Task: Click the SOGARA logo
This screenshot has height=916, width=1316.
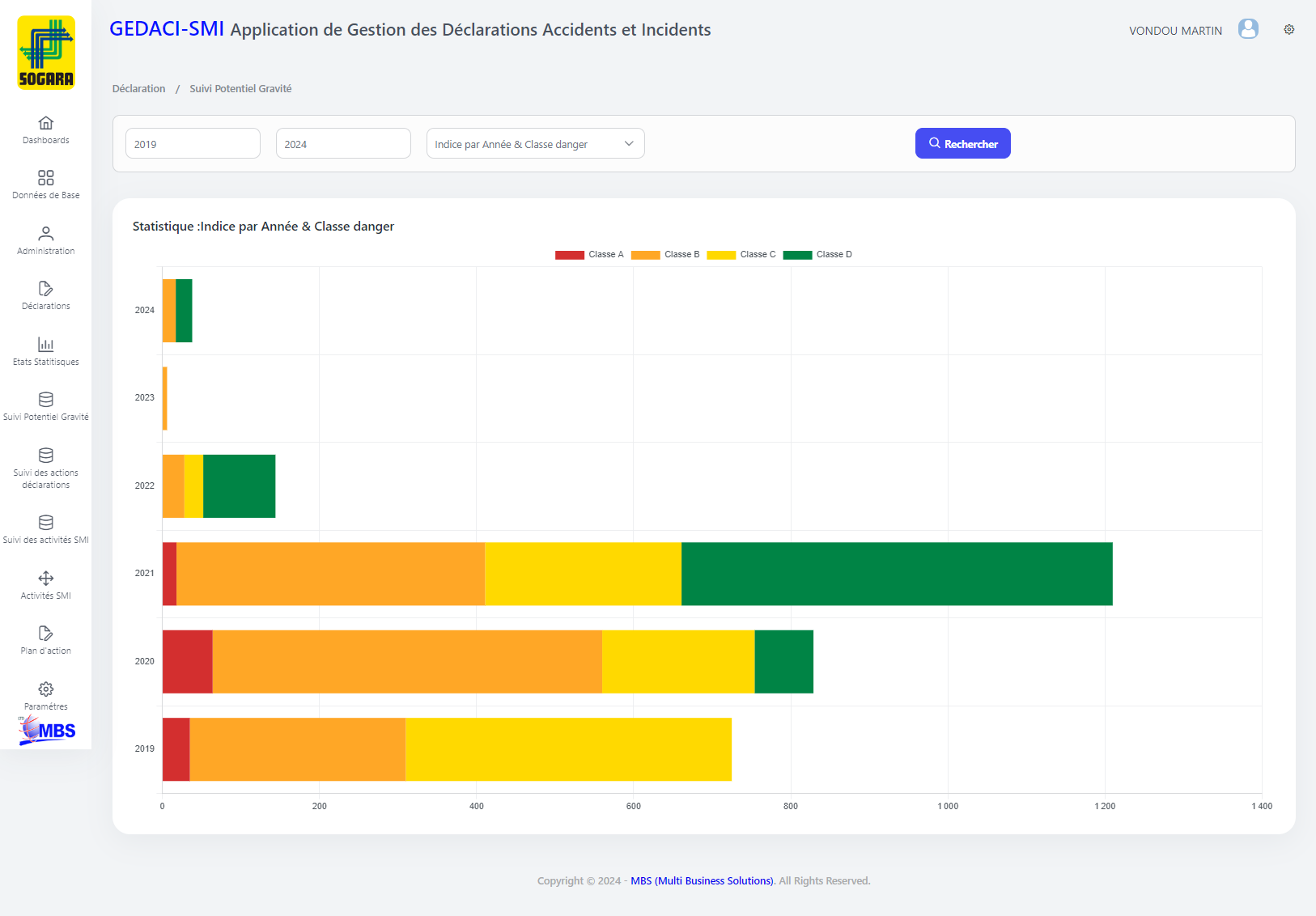Action: (46, 53)
